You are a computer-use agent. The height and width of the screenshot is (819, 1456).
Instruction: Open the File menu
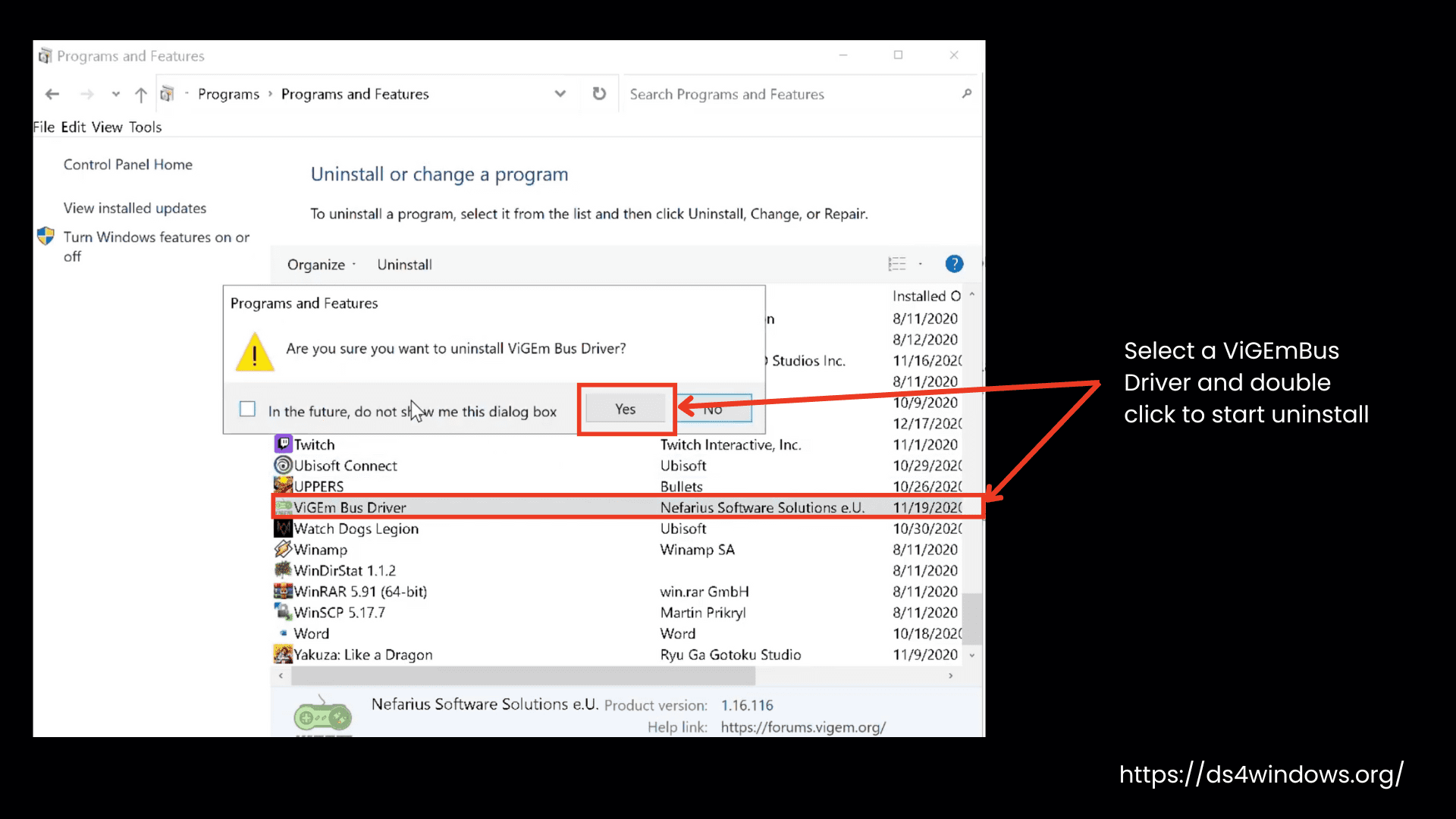click(44, 127)
